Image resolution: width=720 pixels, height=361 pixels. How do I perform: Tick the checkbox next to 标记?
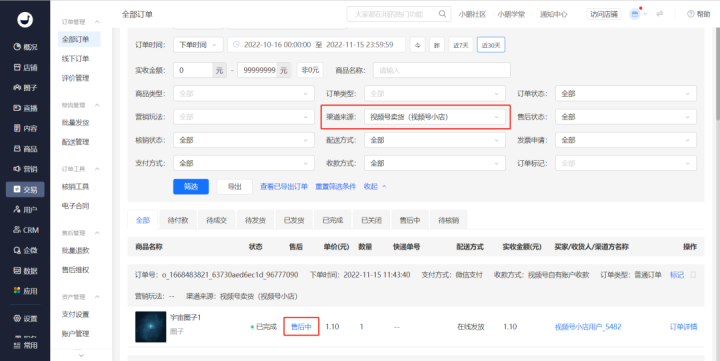click(693, 275)
